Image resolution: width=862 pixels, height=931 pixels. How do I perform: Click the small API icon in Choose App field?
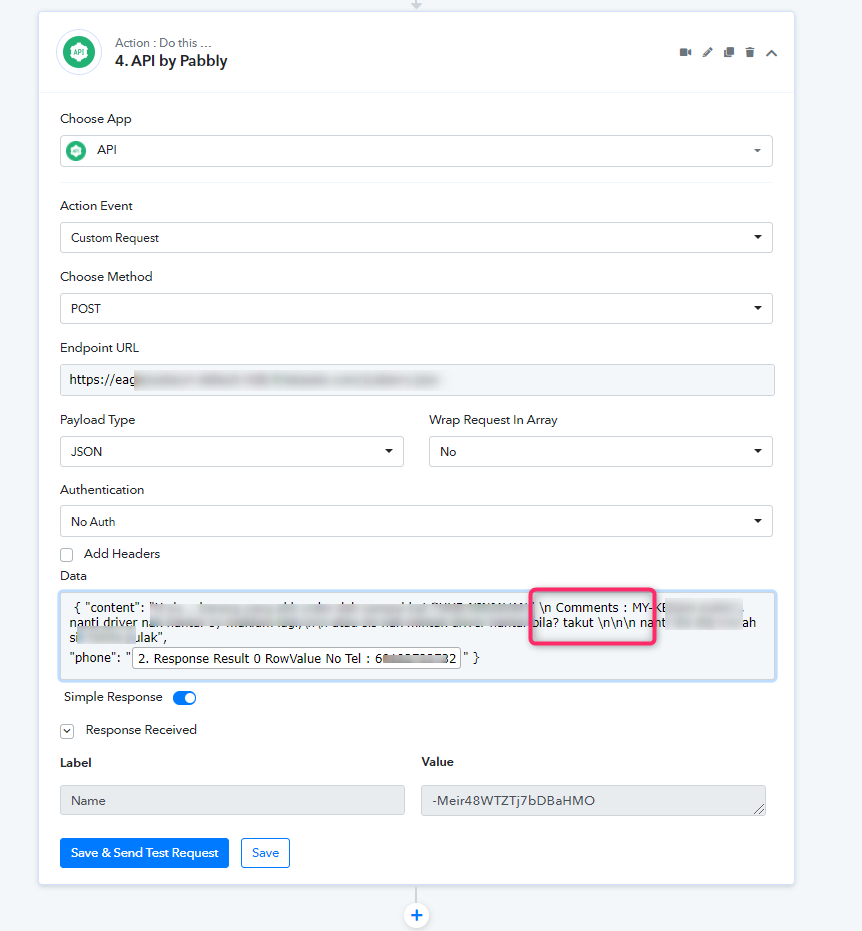[x=76, y=151]
